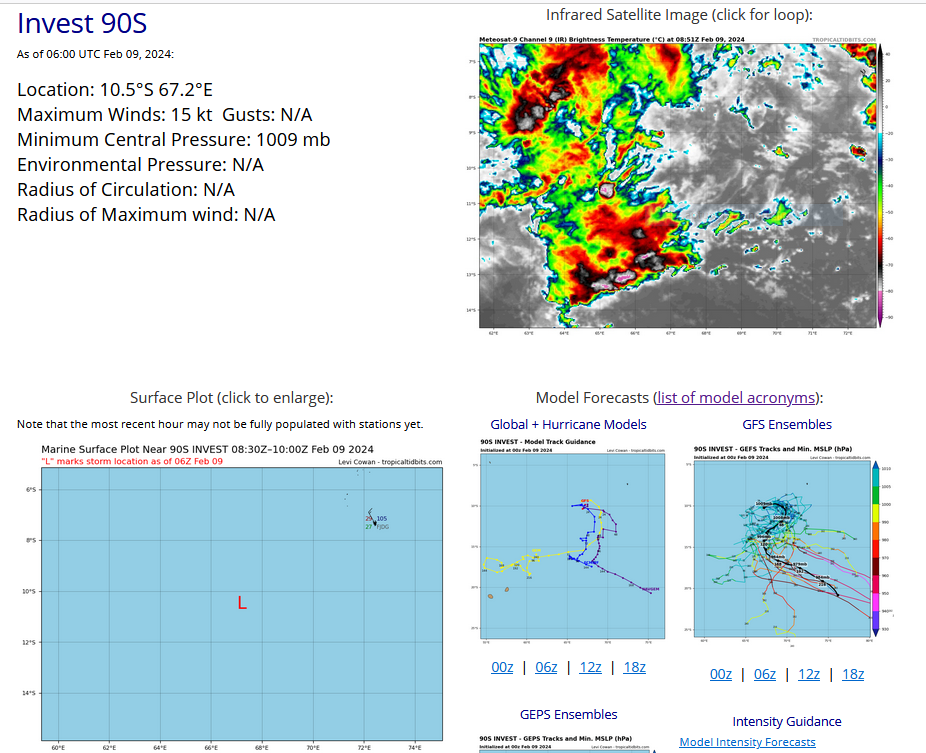Click the Invest 90S page heading

tap(82, 24)
